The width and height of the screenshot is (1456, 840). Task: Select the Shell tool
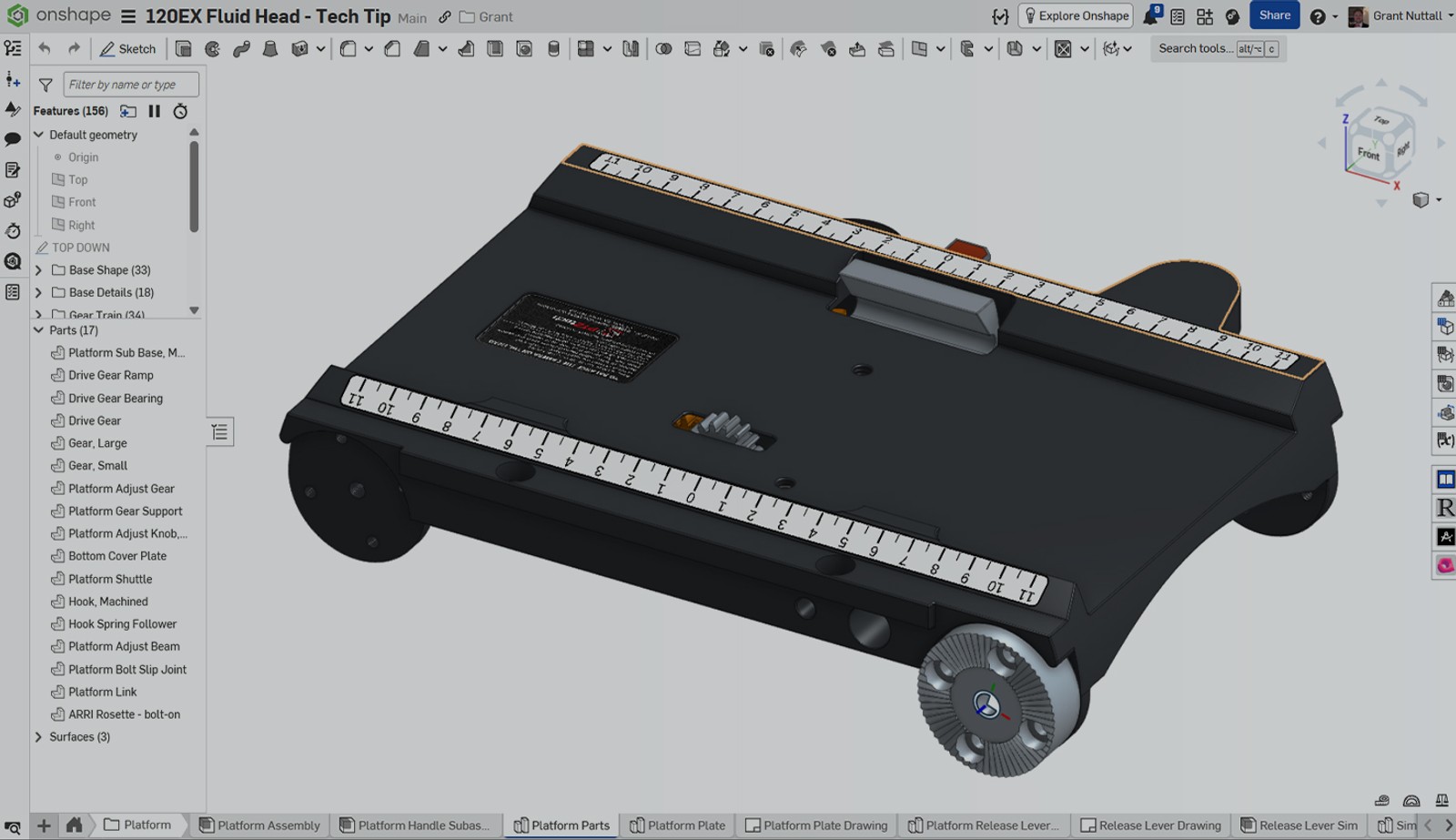[495, 49]
